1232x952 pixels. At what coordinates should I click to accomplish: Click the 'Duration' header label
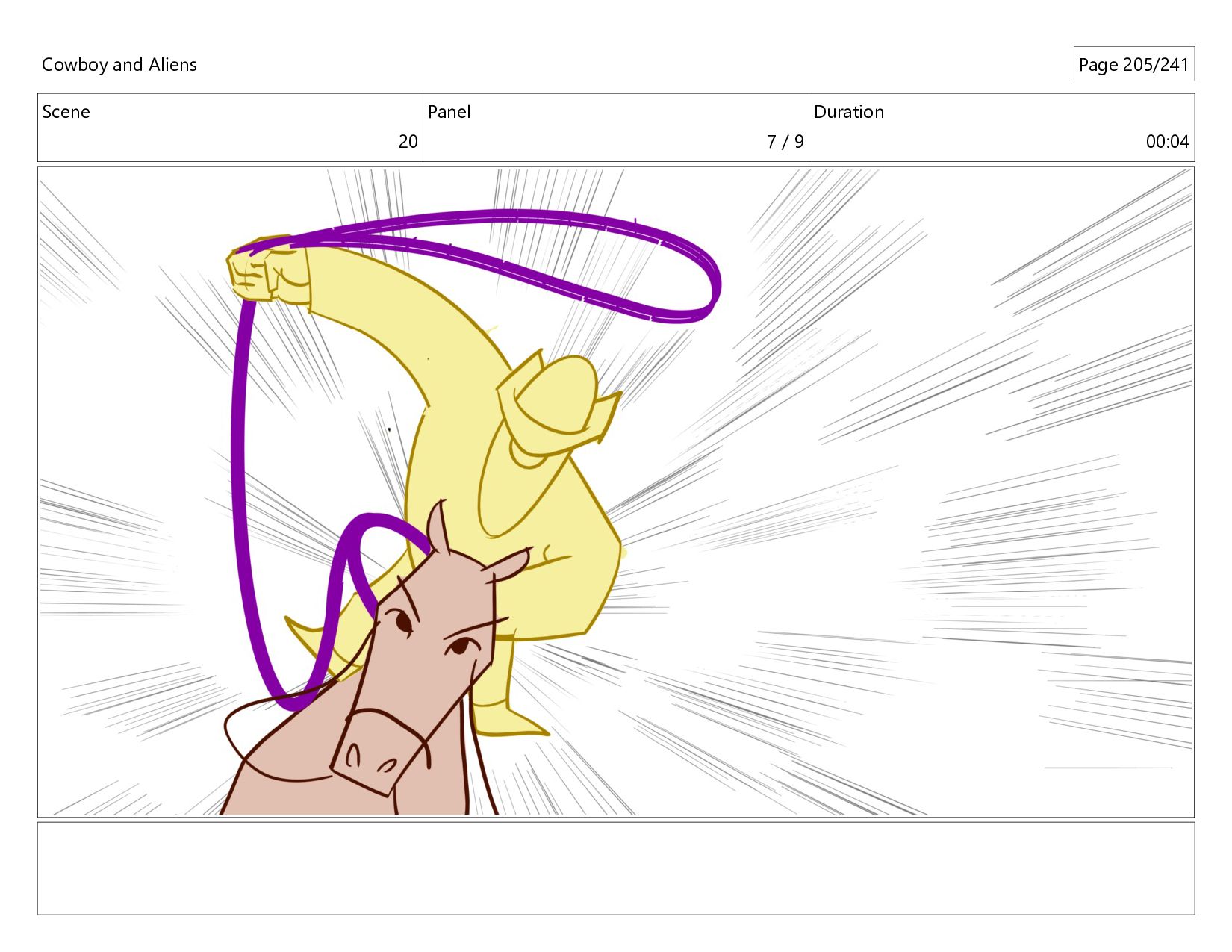tap(848, 112)
